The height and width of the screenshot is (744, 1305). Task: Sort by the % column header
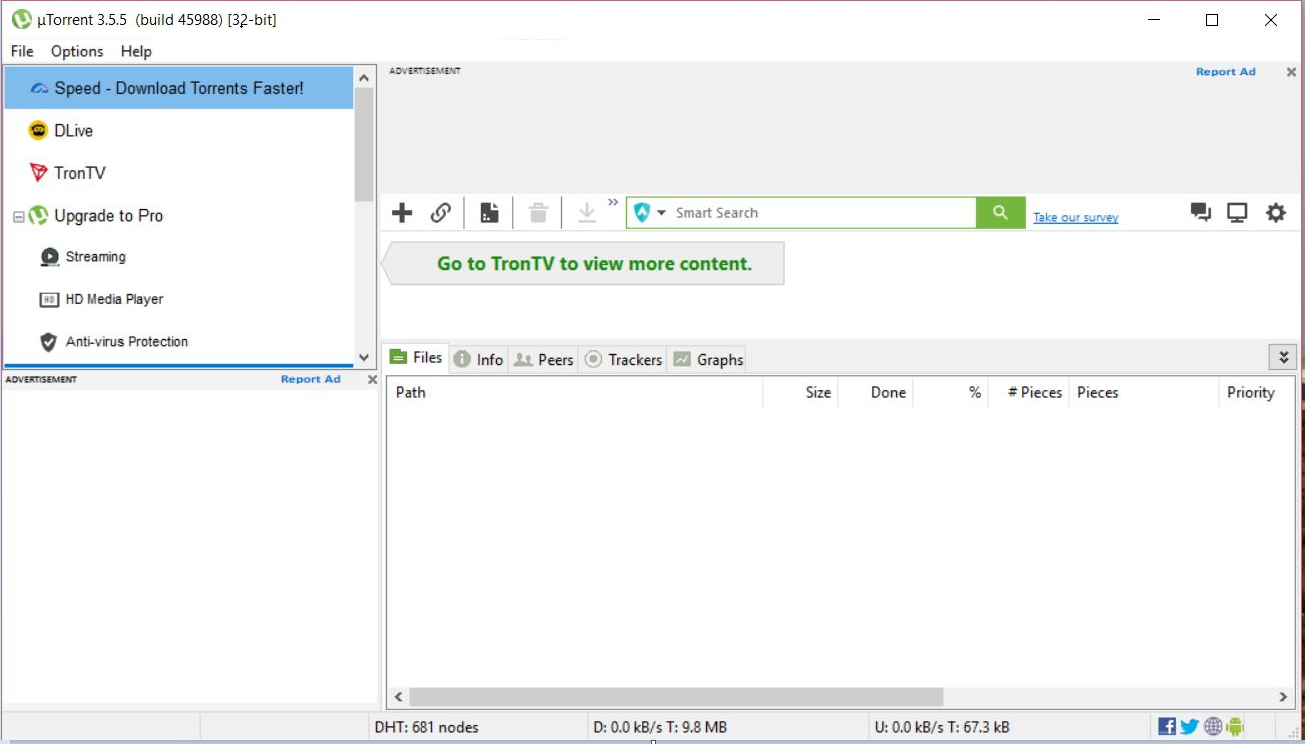951,392
